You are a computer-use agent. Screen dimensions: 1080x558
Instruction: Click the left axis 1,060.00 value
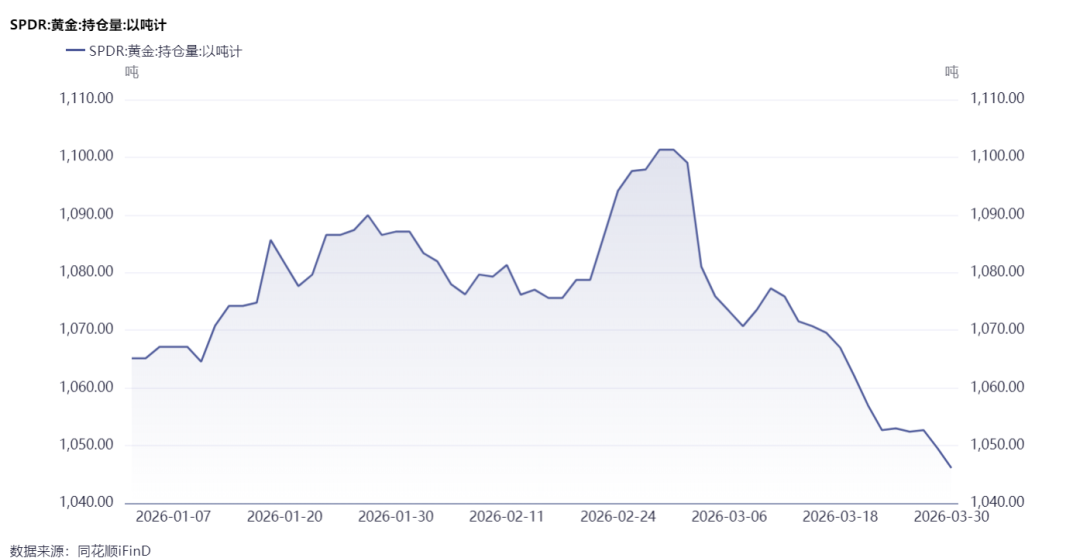pyautogui.click(x=86, y=388)
